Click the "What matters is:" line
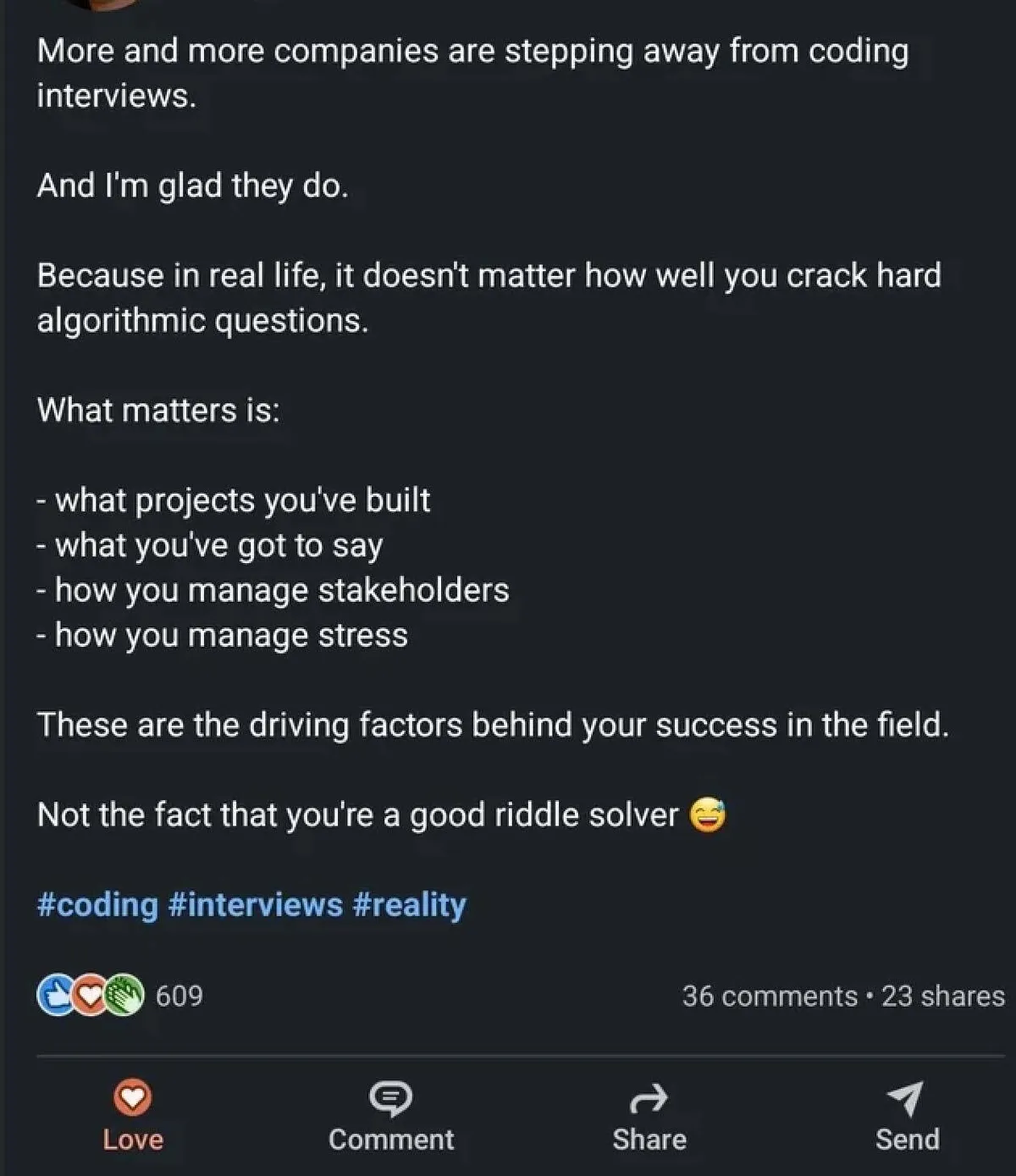1016x1176 pixels. tap(158, 411)
